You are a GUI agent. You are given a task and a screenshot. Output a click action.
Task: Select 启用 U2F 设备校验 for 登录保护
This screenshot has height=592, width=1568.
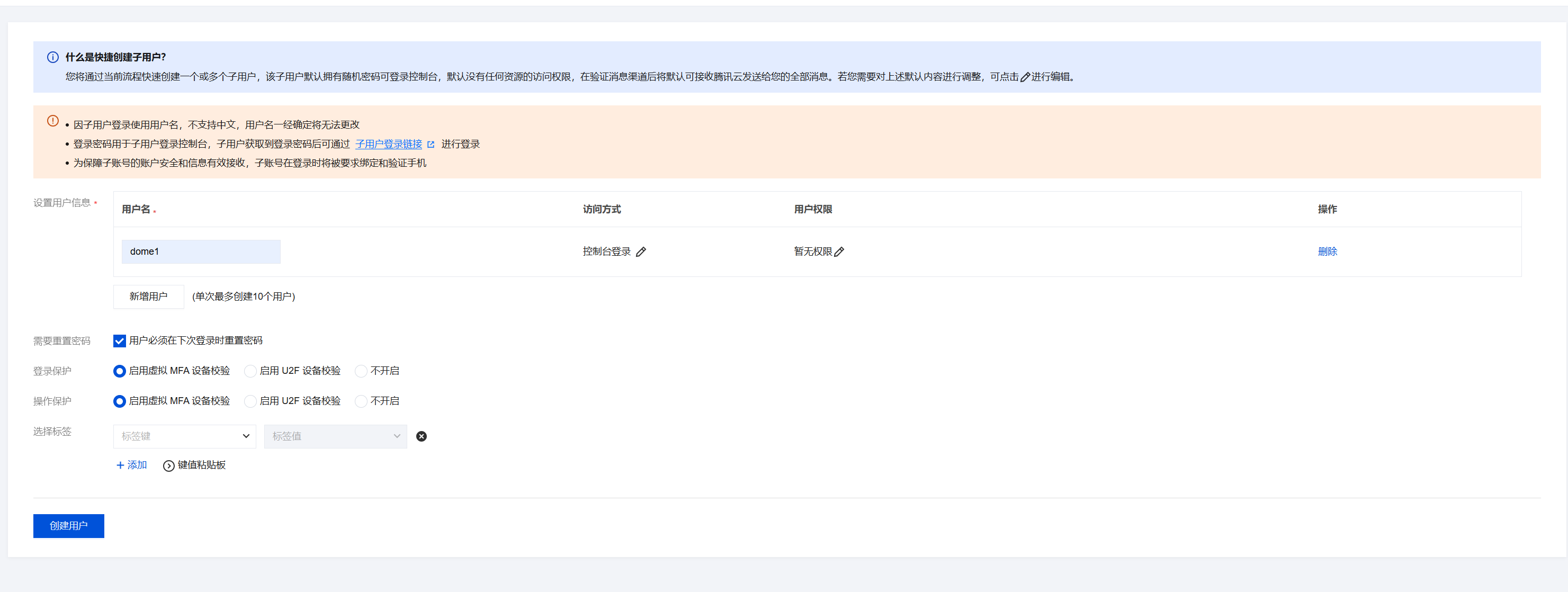click(250, 371)
